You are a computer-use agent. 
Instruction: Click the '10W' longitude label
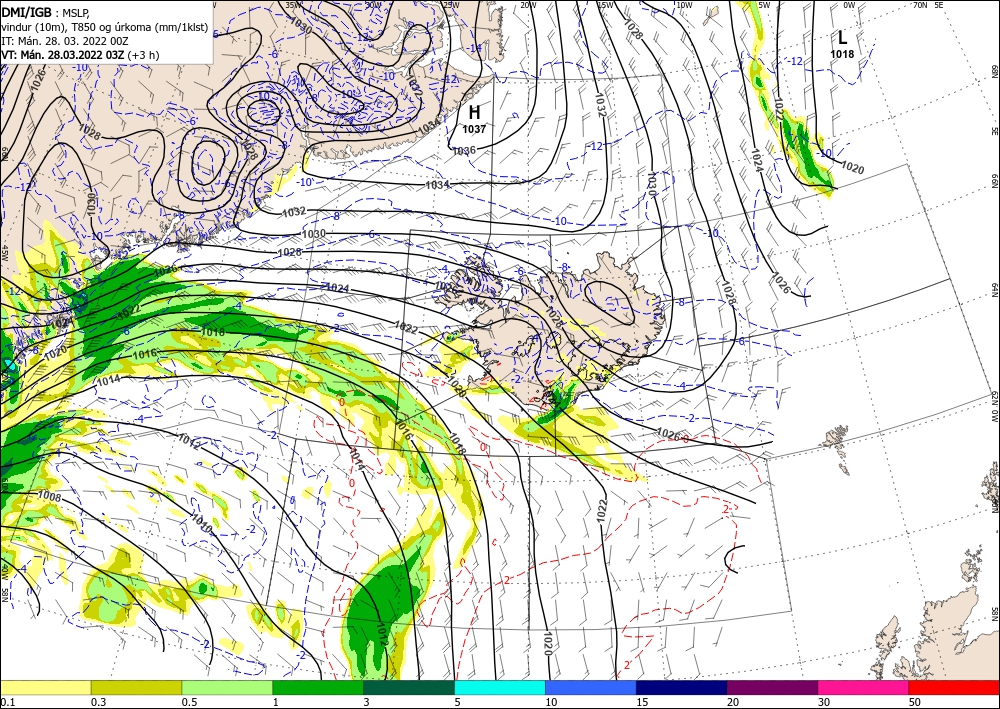pyautogui.click(x=684, y=5)
